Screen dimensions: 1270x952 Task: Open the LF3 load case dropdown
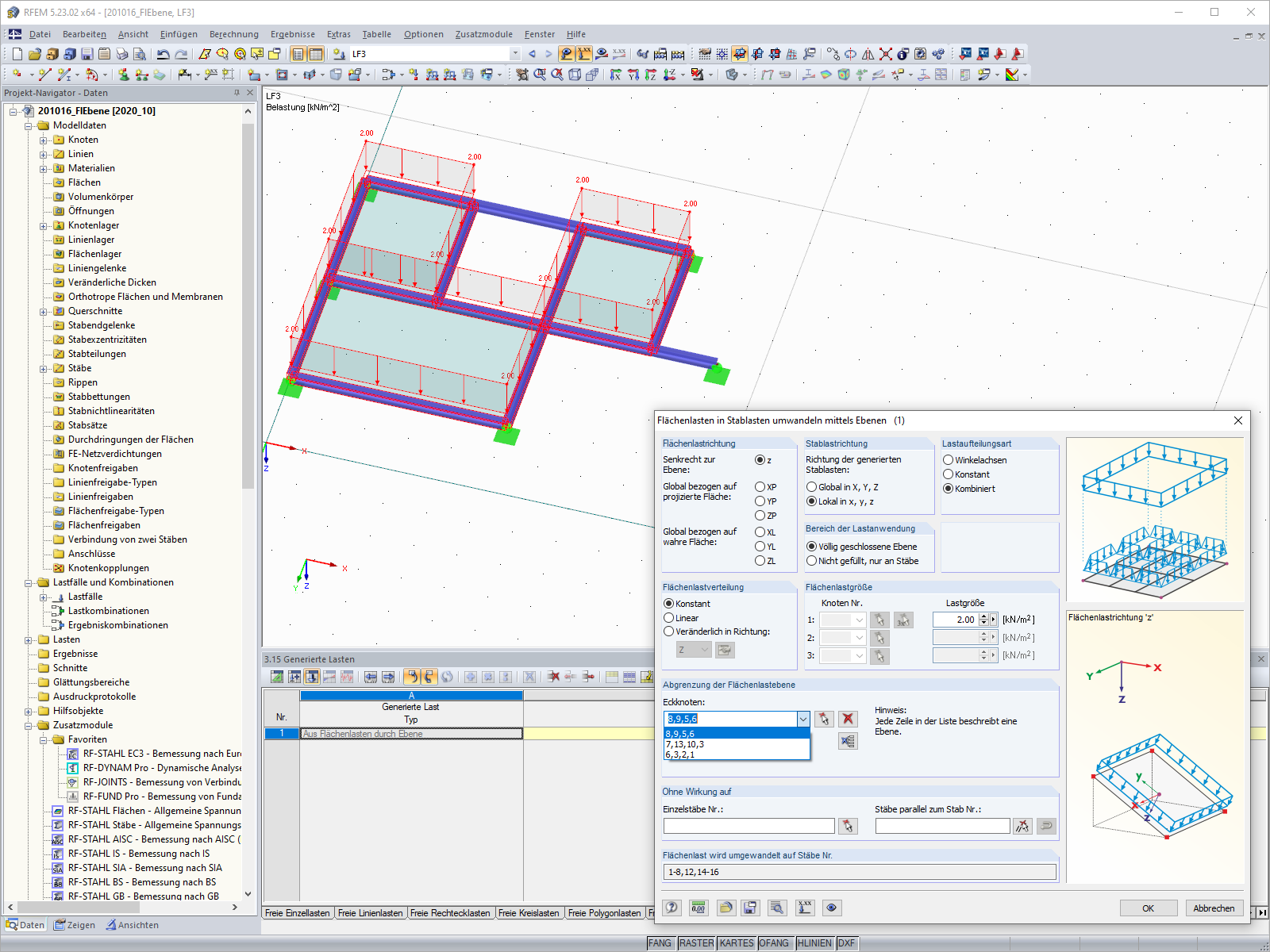click(515, 54)
